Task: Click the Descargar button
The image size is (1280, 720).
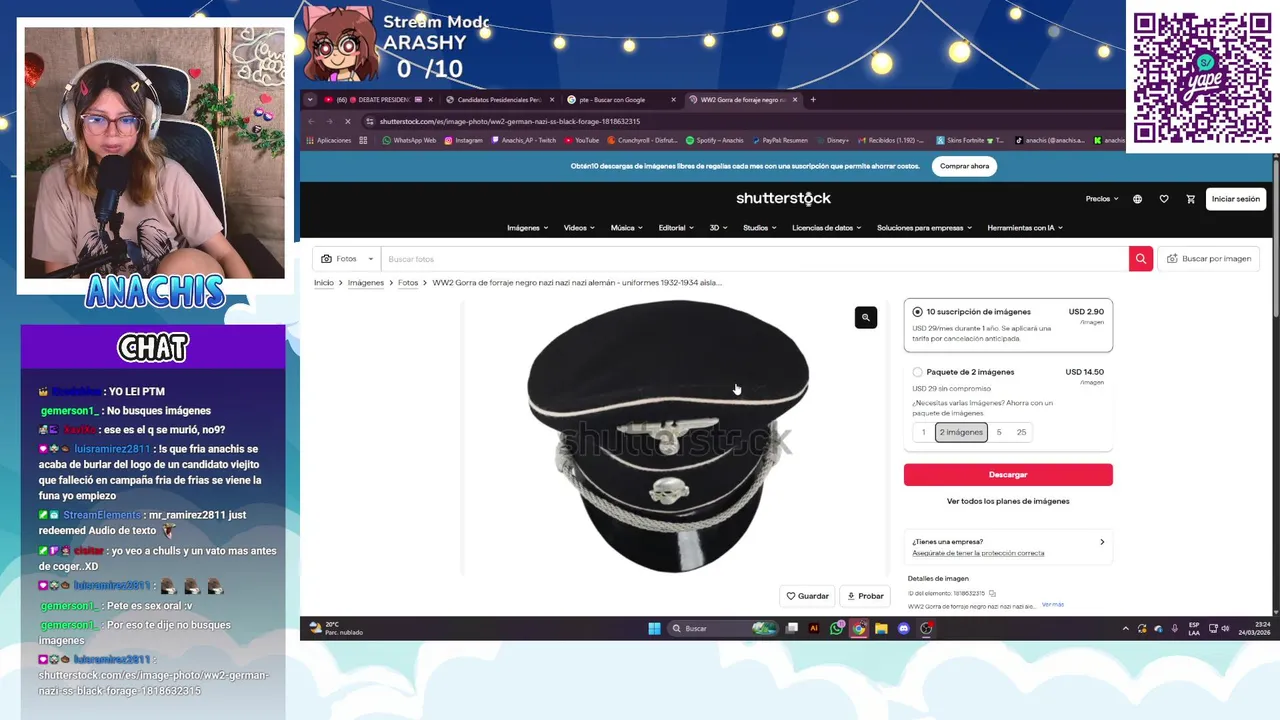Action: tap(1008, 475)
